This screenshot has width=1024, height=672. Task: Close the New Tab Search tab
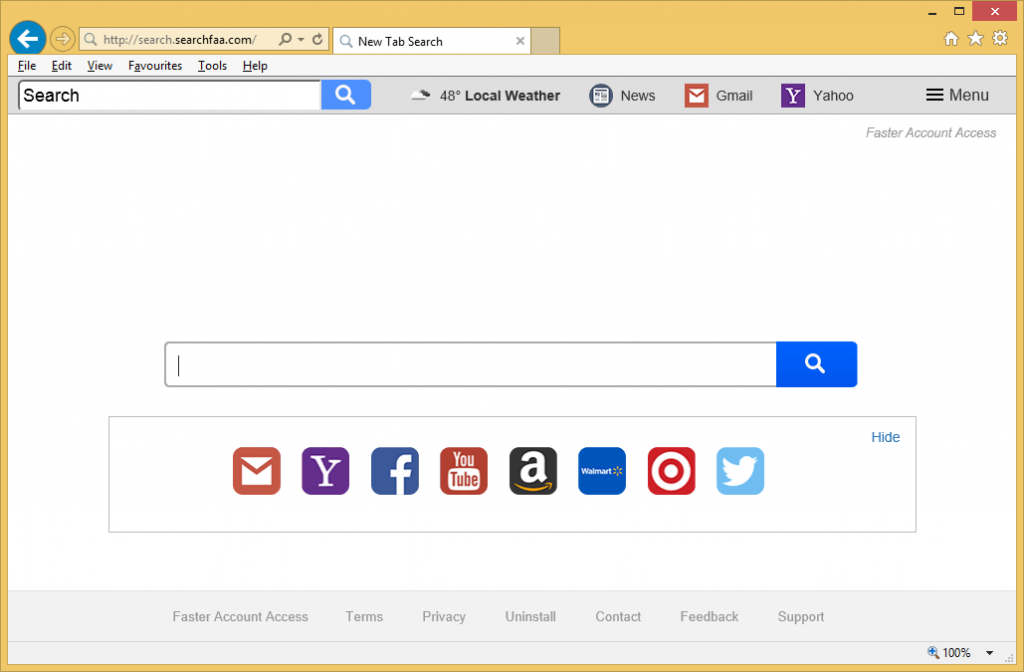(520, 40)
